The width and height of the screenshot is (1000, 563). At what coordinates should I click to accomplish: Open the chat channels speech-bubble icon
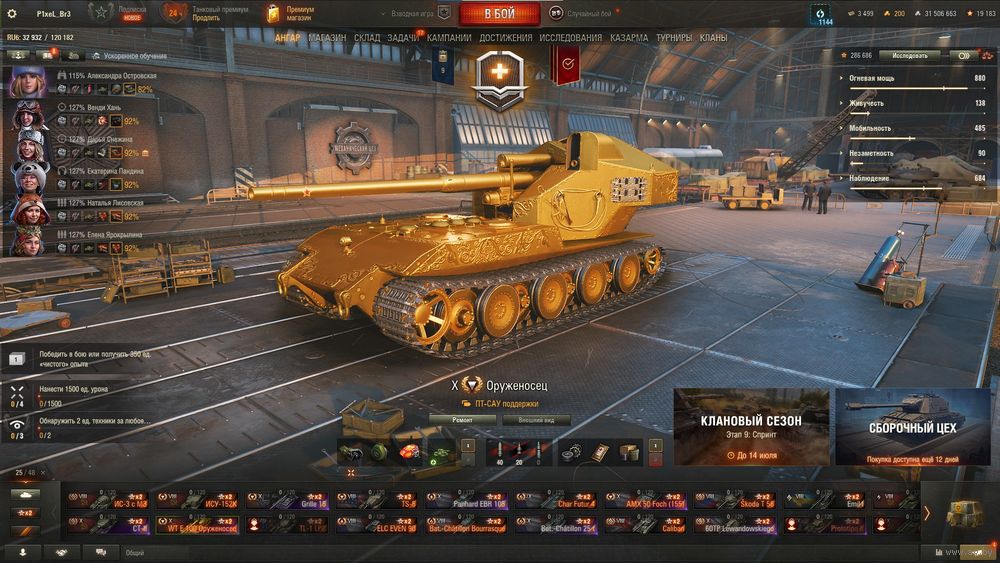(x=101, y=552)
